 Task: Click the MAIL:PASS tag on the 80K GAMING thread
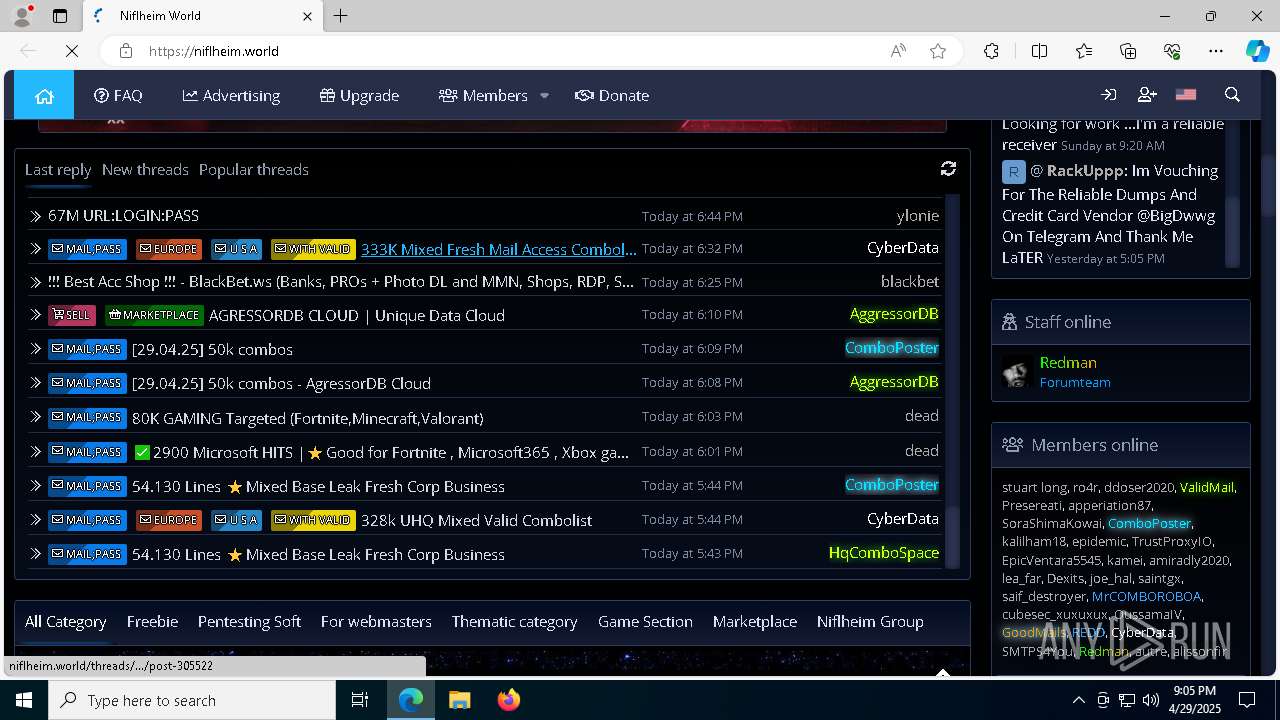87,418
